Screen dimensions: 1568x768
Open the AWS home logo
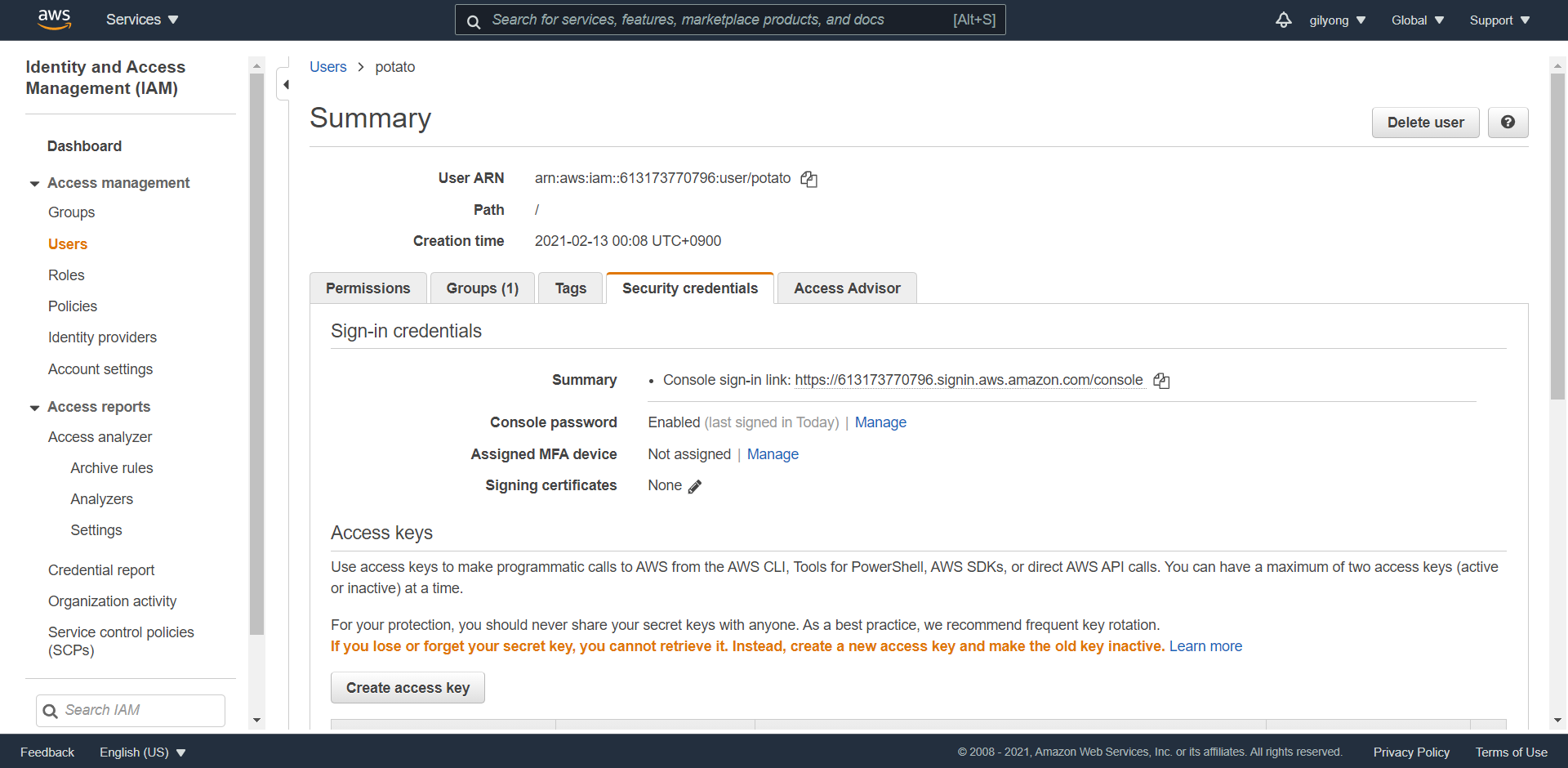tap(55, 20)
